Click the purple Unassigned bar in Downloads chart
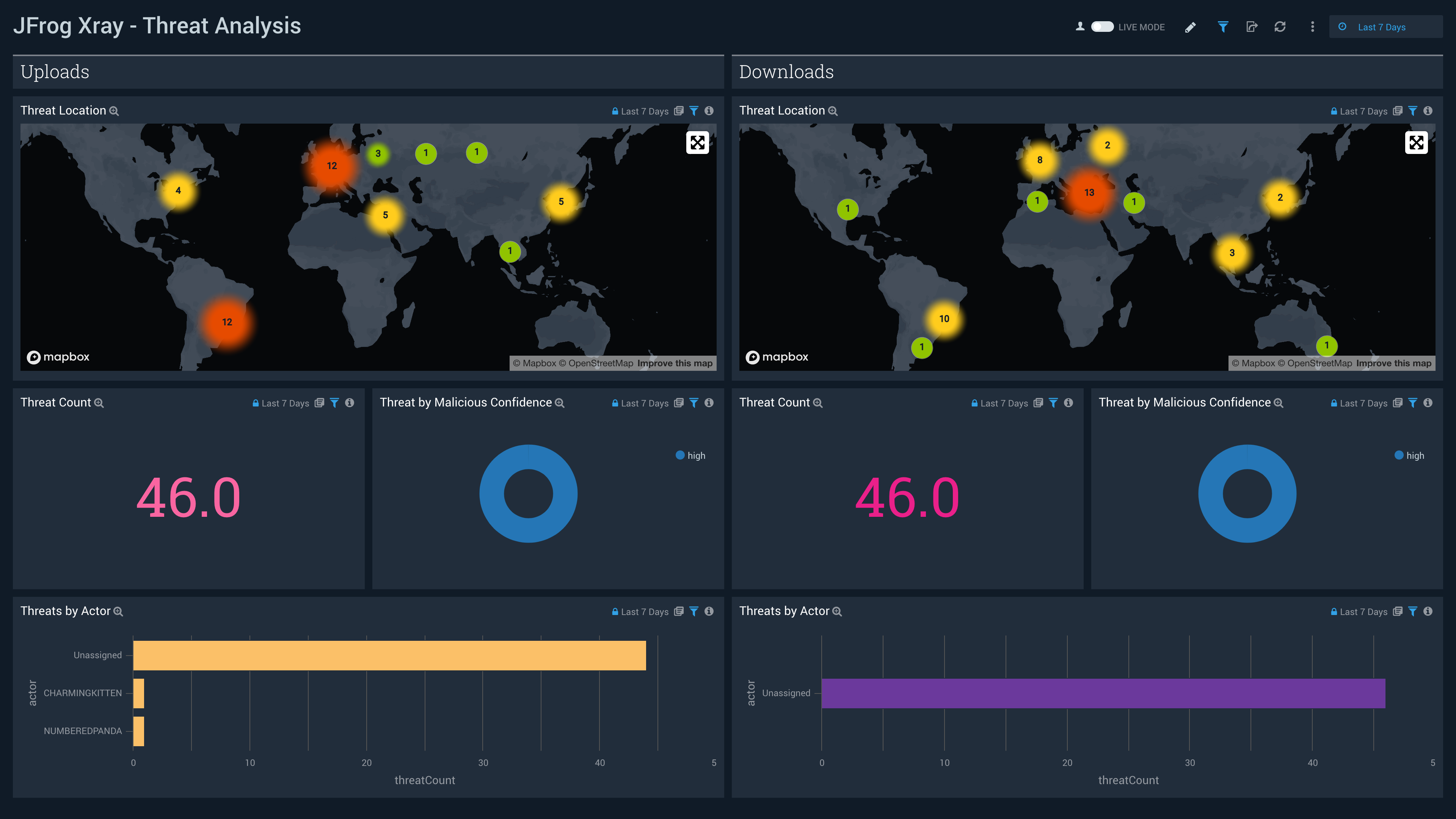The image size is (1456, 819). click(1103, 693)
